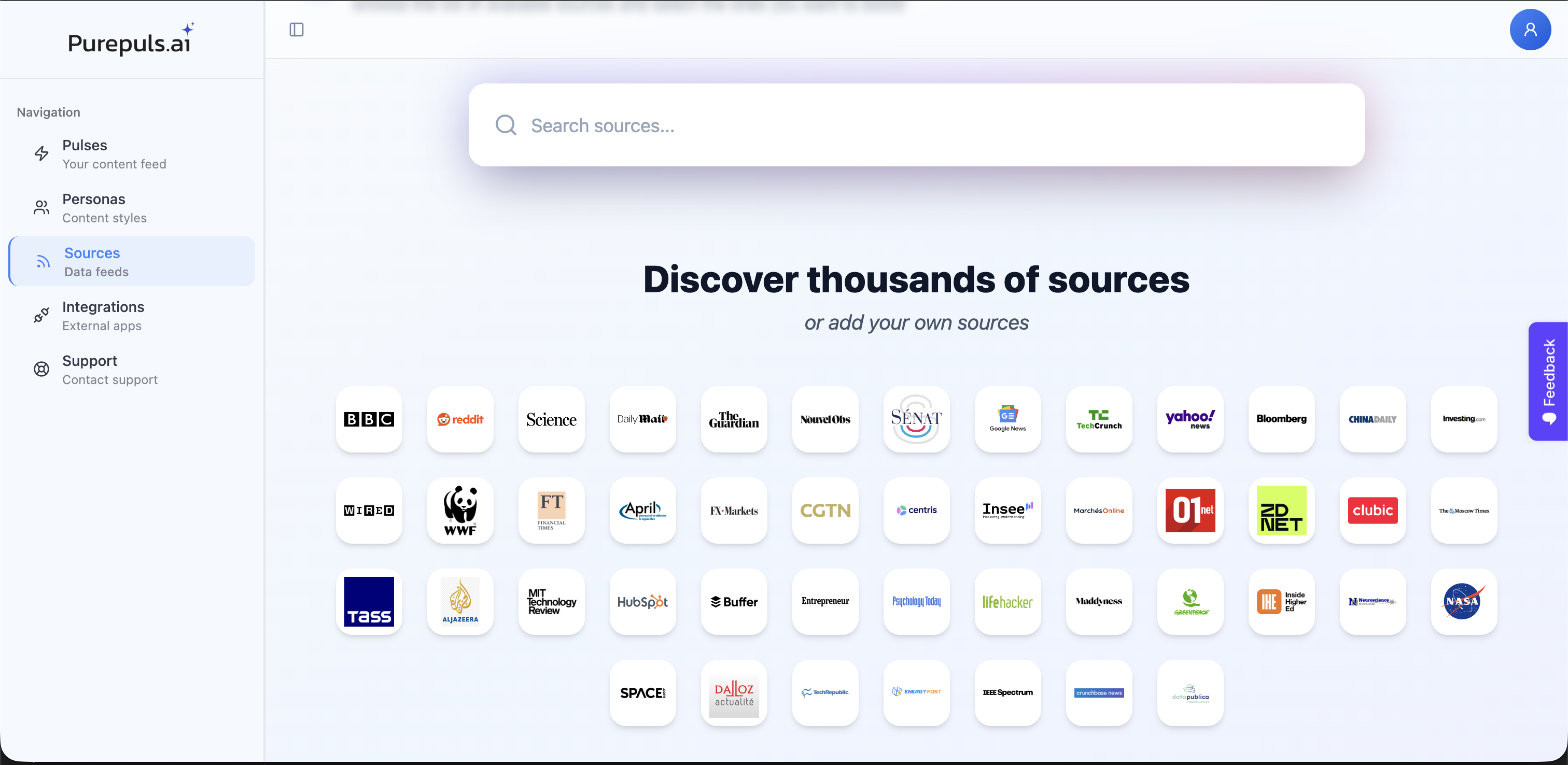Select the Al Jazeera source
The height and width of the screenshot is (765, 1568).
tap(459, 602)
